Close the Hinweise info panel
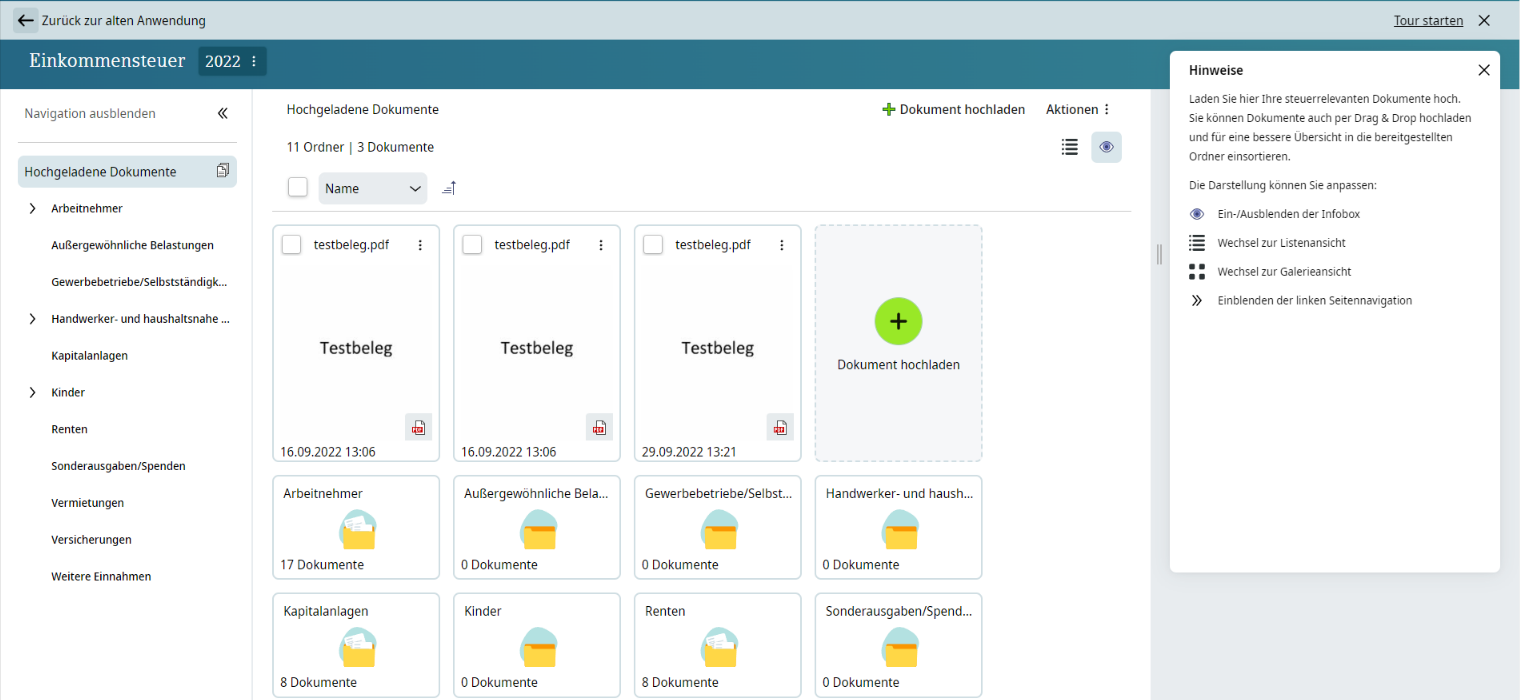Image resolution: width=1520 pixels, height=700 pixels. (1483, 70)
